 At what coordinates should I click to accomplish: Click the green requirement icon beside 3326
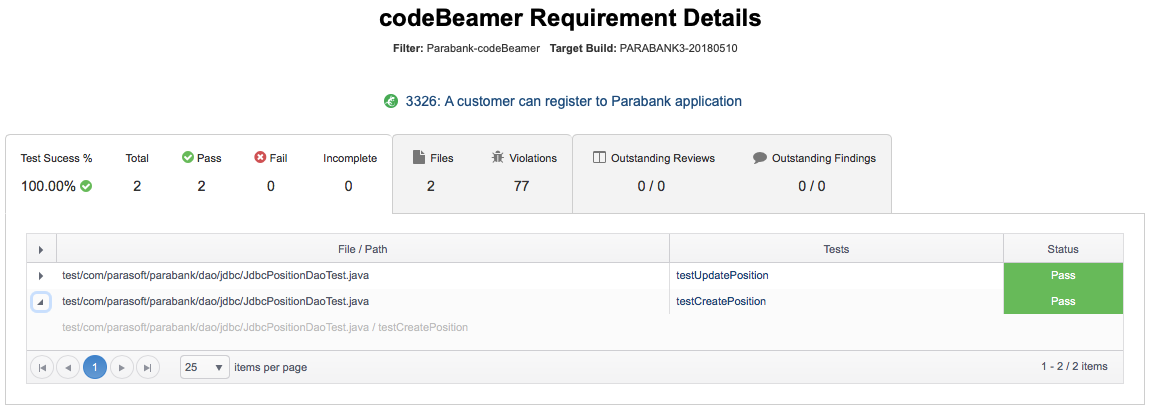pos(391,101)
